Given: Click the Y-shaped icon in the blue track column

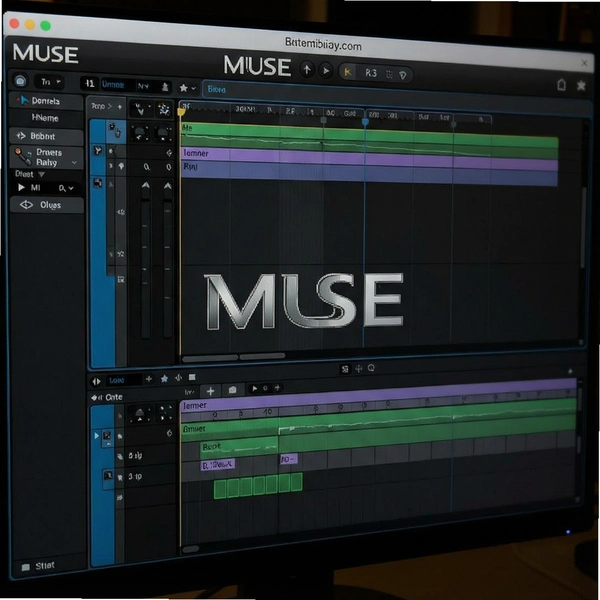Looking at the screenshot, I should 98,151.
